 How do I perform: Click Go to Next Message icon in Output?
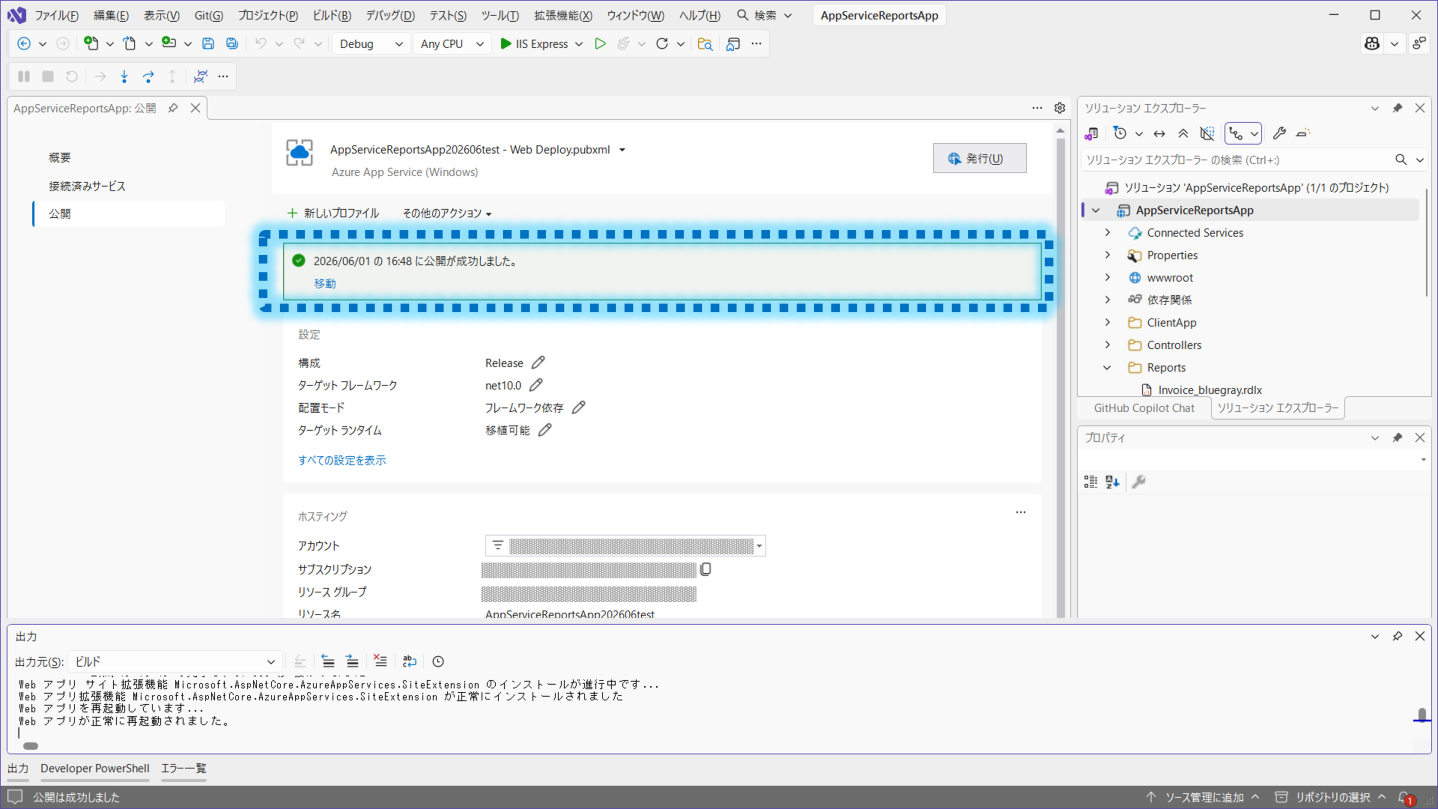click(352, 661)
